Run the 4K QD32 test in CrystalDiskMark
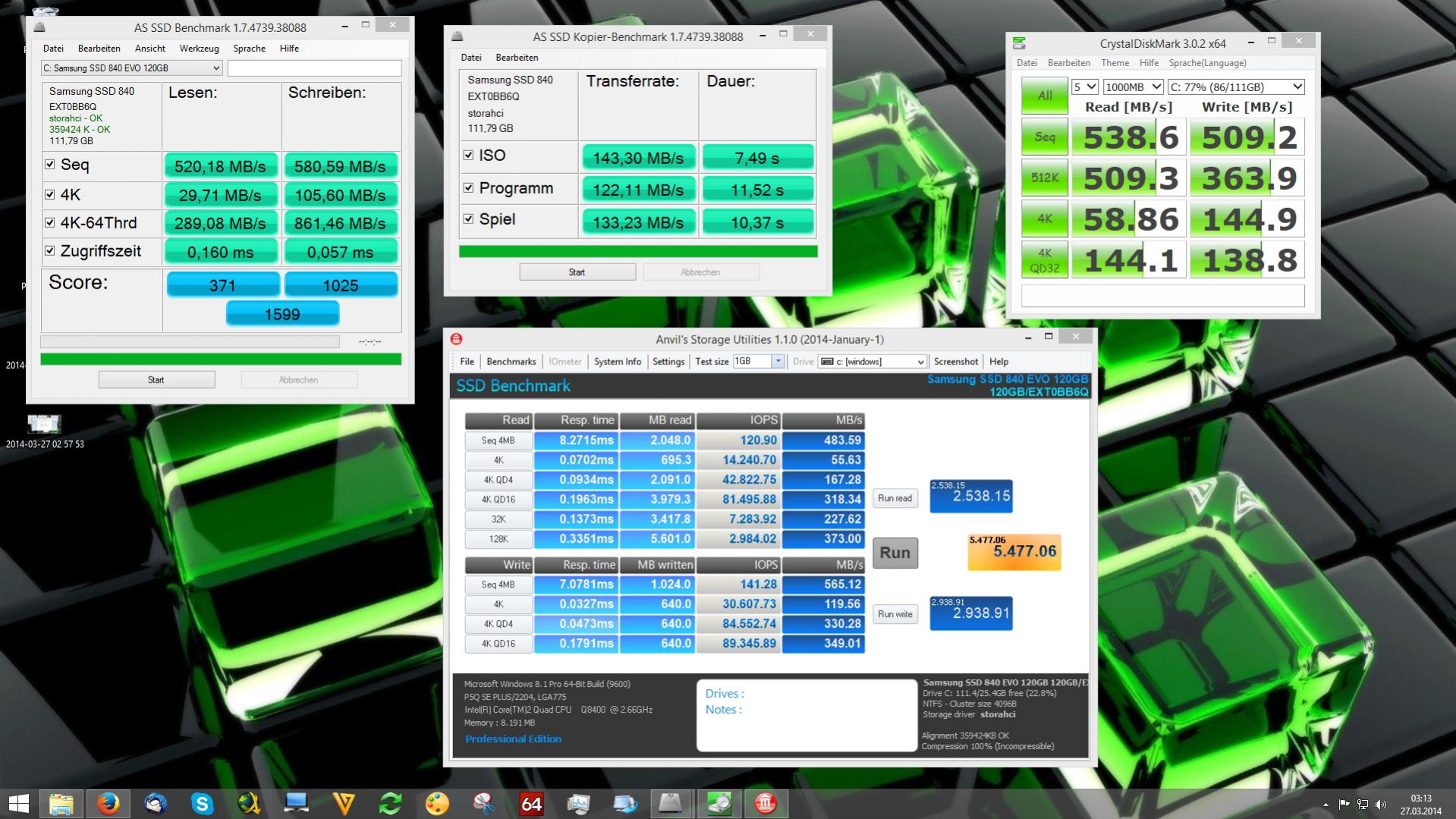This screenshot has width=1456, height=819. (1045, 260)
